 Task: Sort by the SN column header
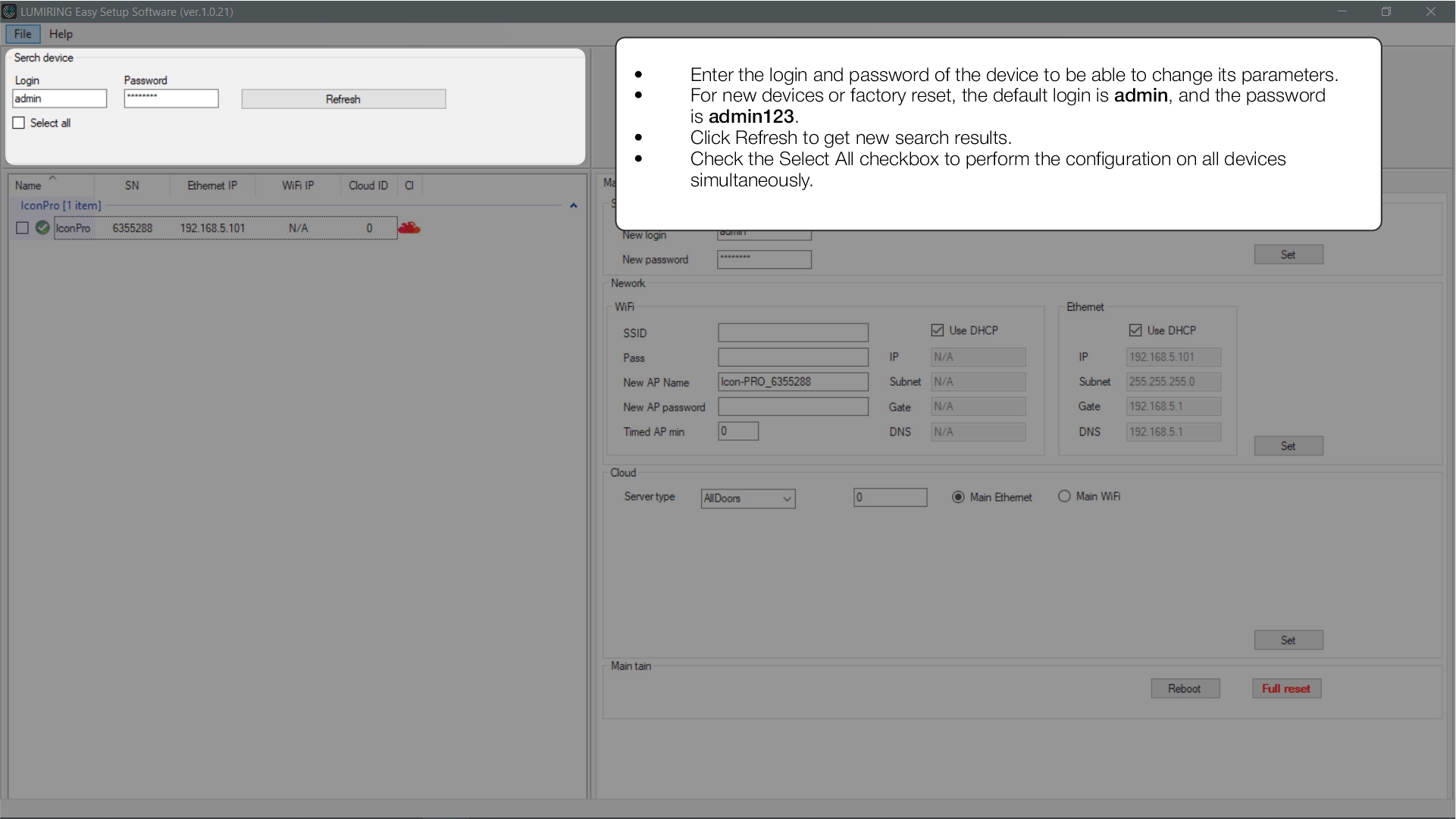[132, 186]
